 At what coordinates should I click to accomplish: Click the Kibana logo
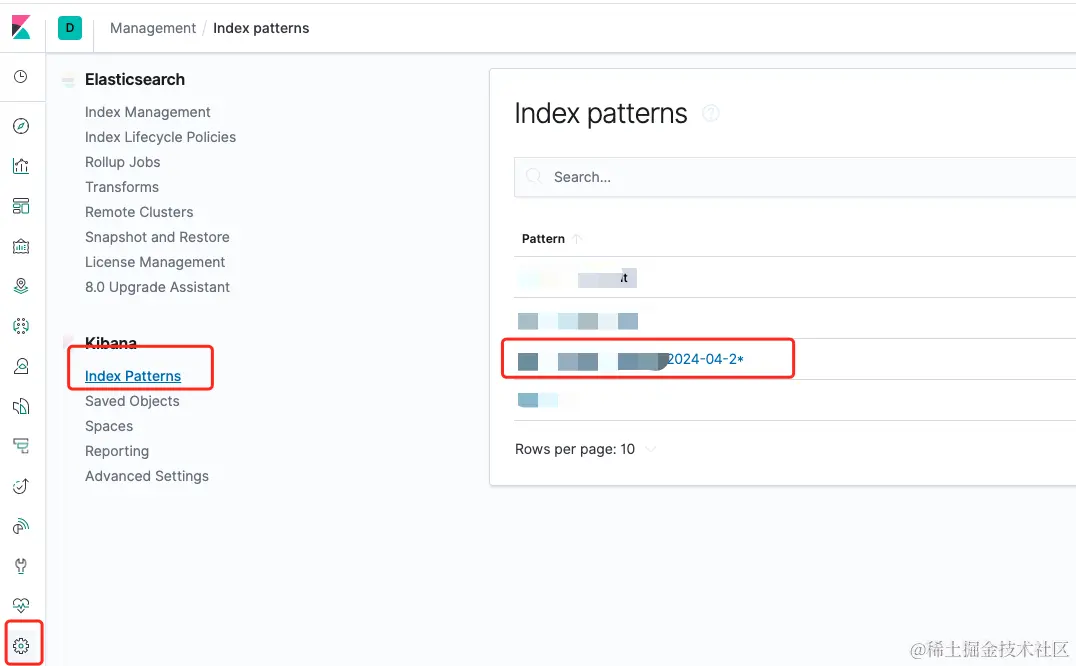pyautogui.click(x=21, y=28)
